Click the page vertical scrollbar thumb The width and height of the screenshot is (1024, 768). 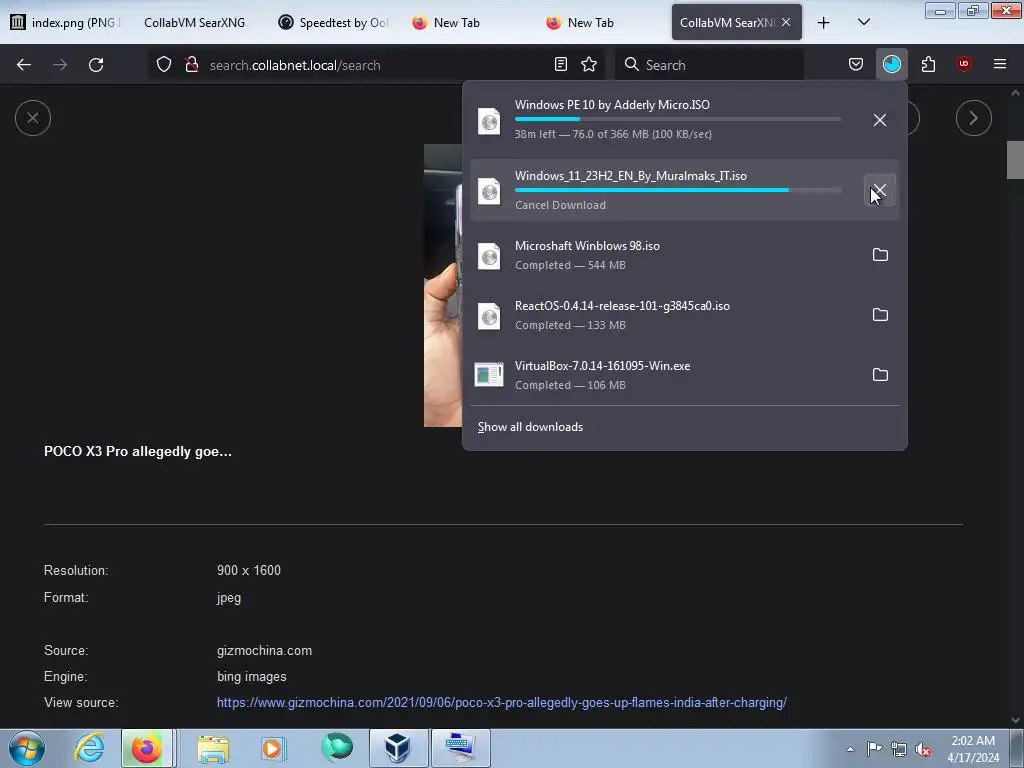pos(1015,160)
